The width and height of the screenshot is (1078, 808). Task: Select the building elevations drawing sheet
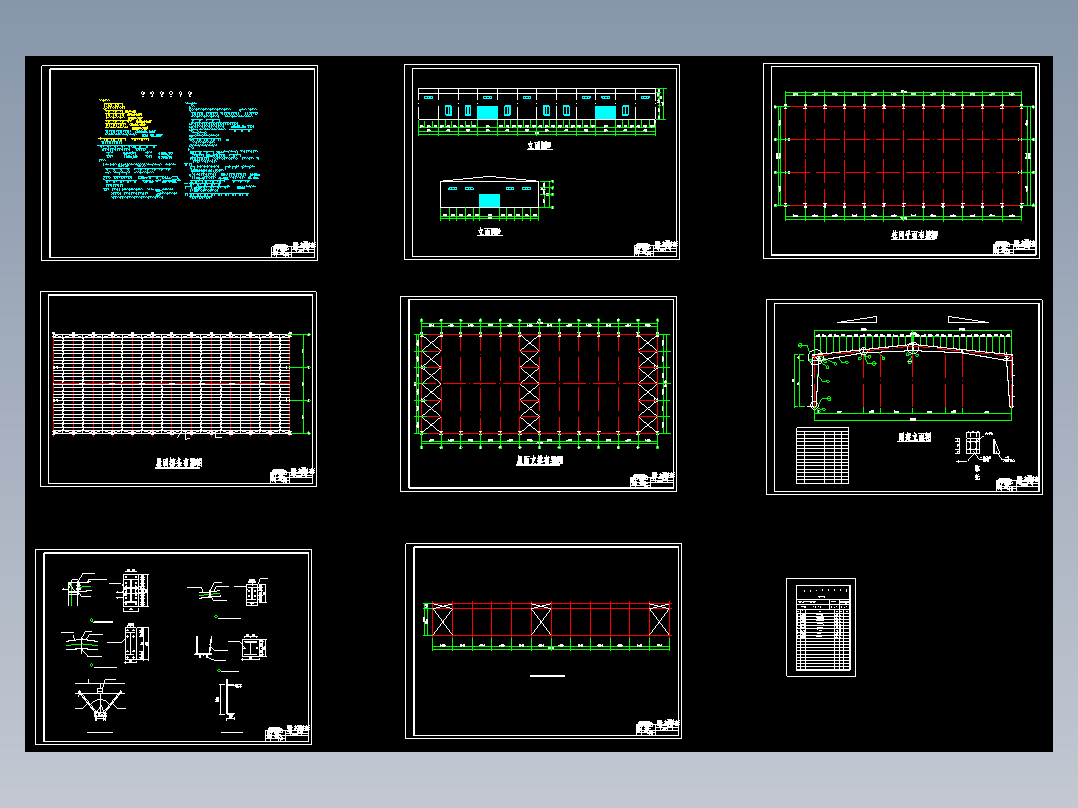[542, 162]
